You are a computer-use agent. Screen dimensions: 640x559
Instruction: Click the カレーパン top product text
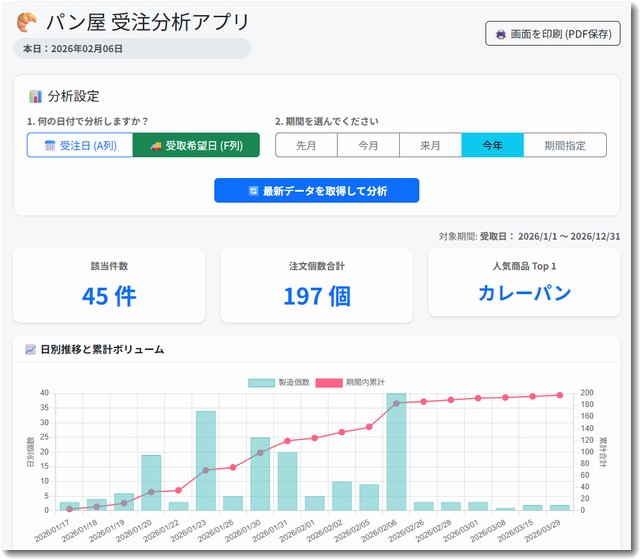click(x=524, y=293)
